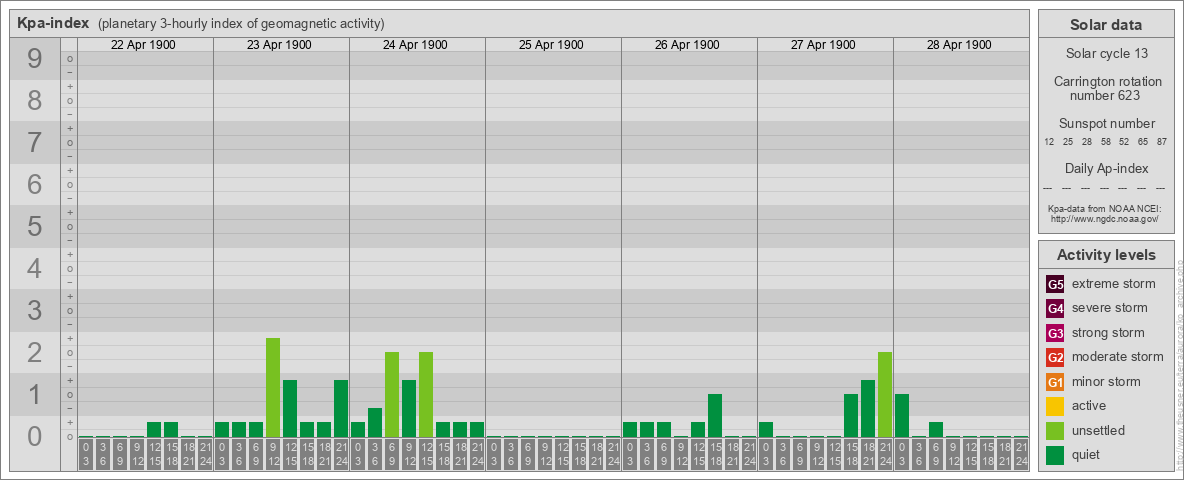
Task: Click the 'Solar data' panel heading
Action: (1106, 25)
